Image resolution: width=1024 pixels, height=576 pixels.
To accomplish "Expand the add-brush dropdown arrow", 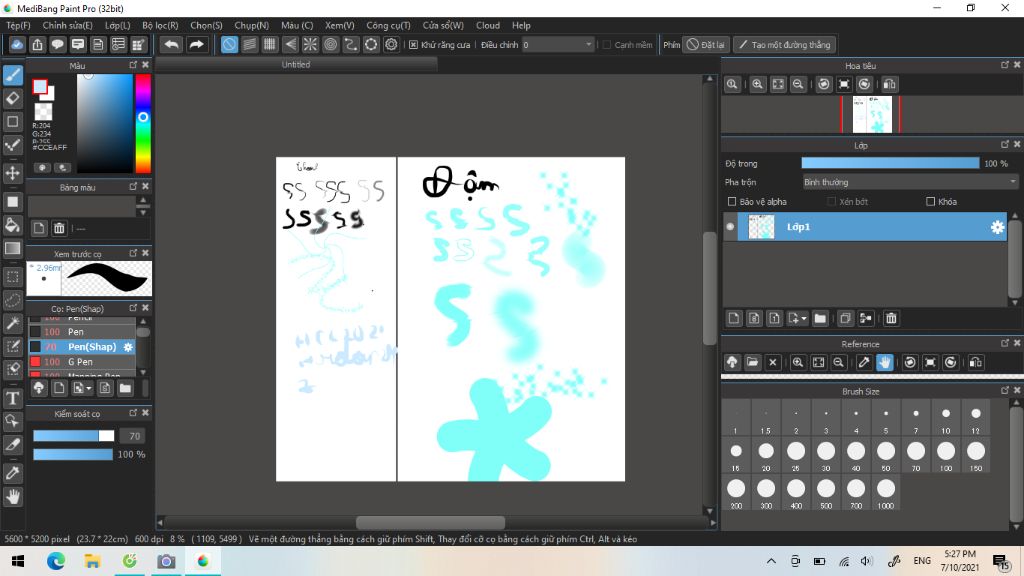I will 89,389.
